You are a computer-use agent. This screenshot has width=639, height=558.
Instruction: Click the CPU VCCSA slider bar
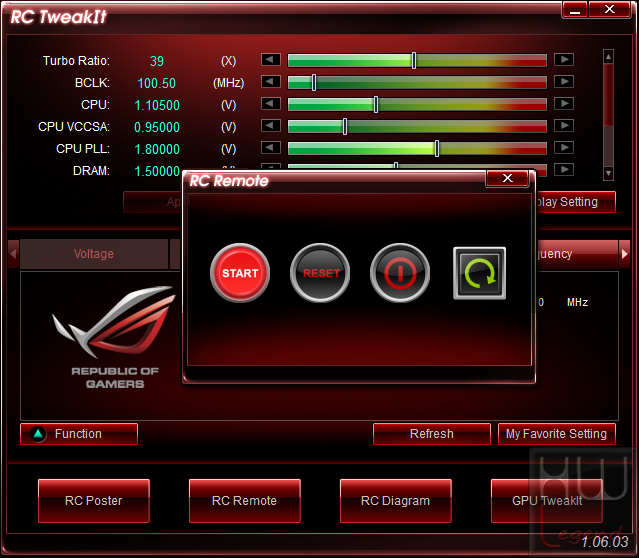click(x=417, y=126)
